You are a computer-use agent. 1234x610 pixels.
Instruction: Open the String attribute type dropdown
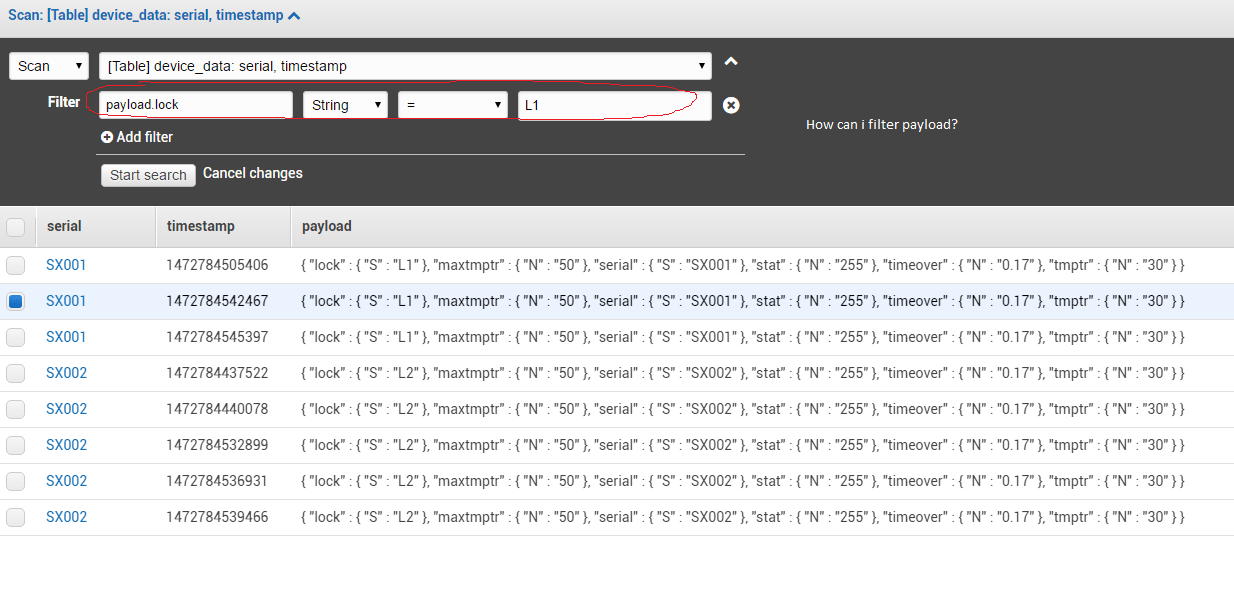(345, 104)
